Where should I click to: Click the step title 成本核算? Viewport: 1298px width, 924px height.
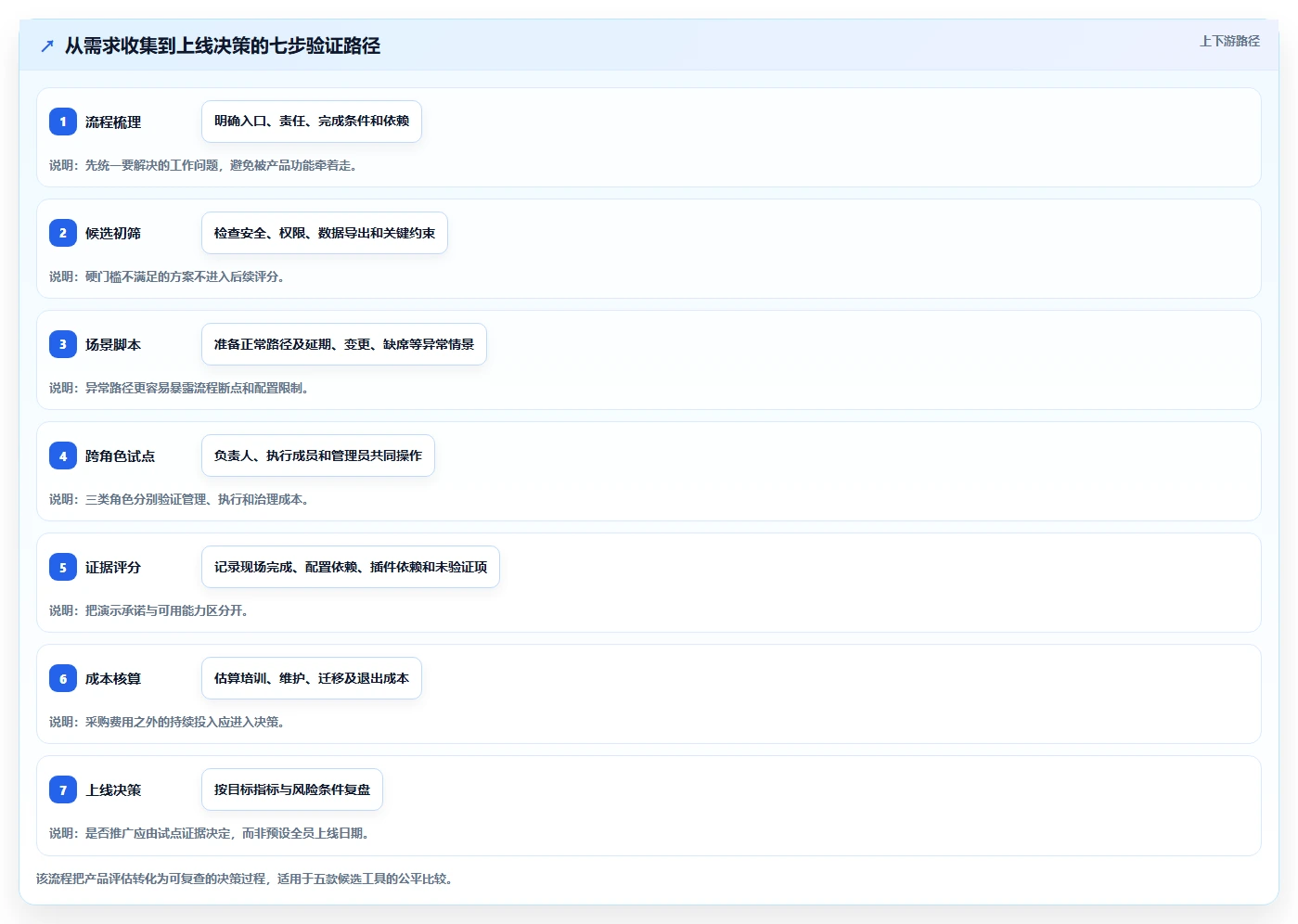[113, 679]
